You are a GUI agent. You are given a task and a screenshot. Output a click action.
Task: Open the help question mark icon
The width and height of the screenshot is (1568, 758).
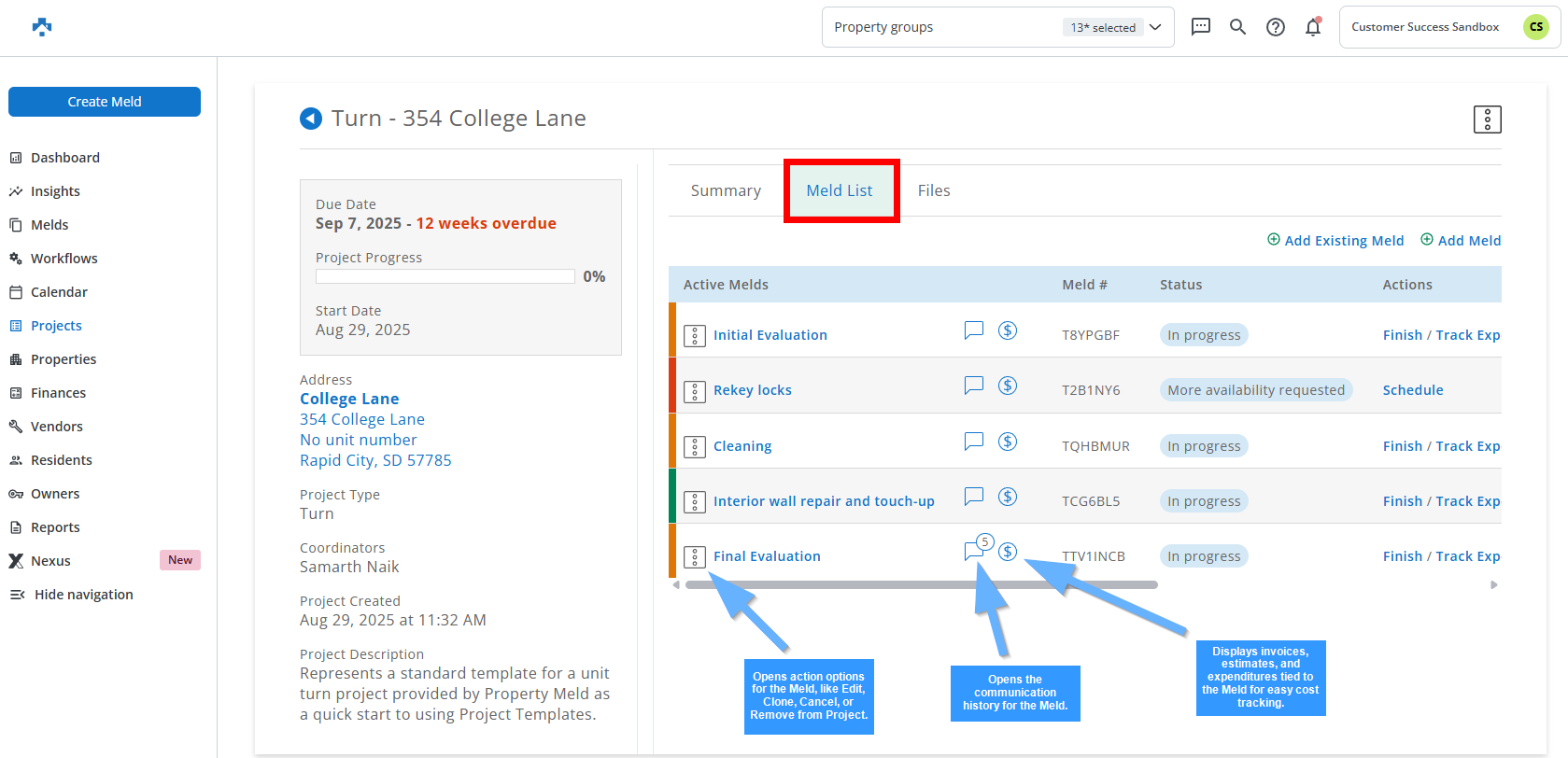point(1275,27)
